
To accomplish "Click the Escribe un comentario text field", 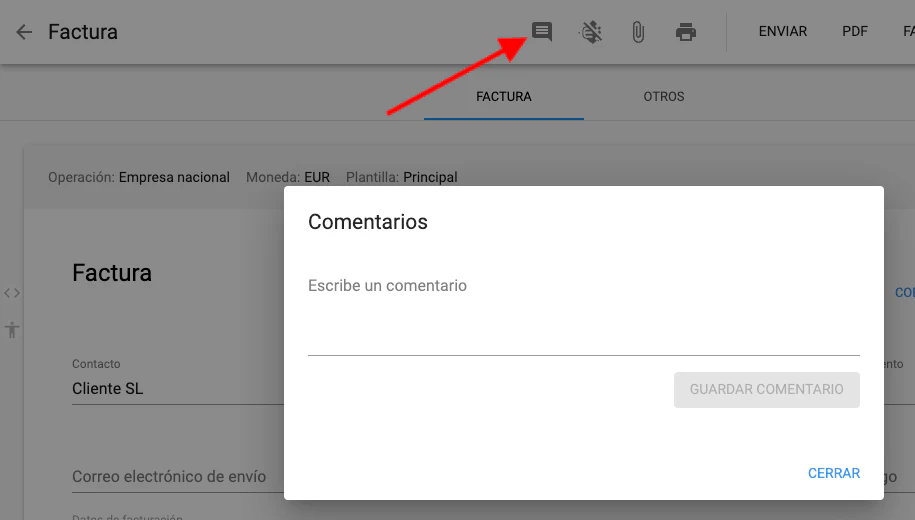I will [x=583, y=320].
